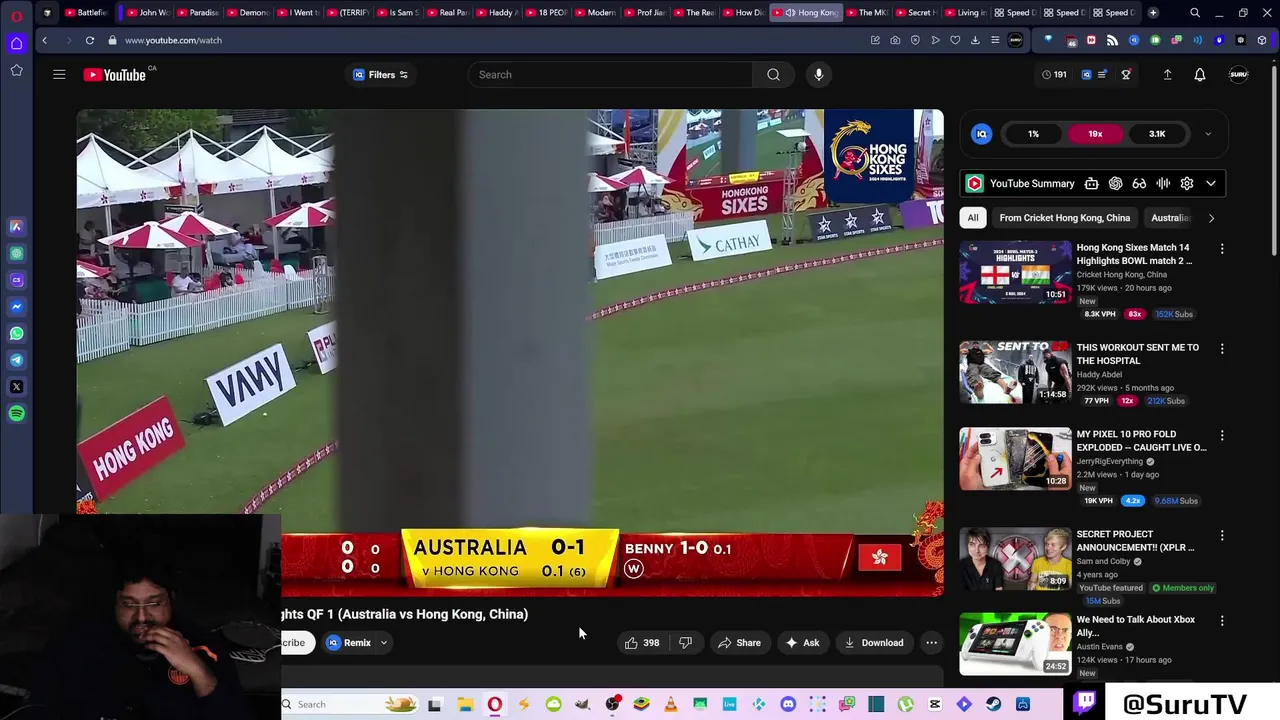The height and width of the screenshot is (720, 1280).
Task: Open the Remix dropdown arrow
Action: (383, 643)
